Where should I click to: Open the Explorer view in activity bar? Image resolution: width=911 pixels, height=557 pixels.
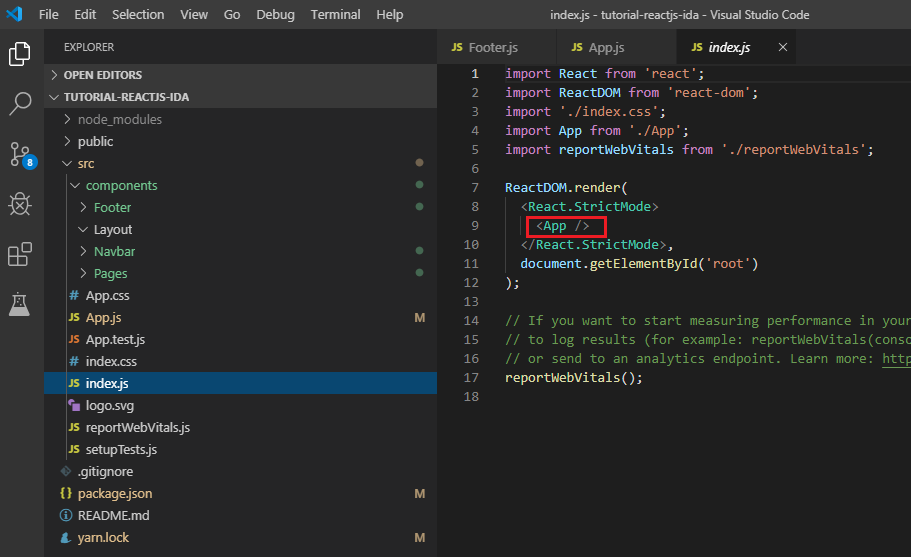coord(20,54)
